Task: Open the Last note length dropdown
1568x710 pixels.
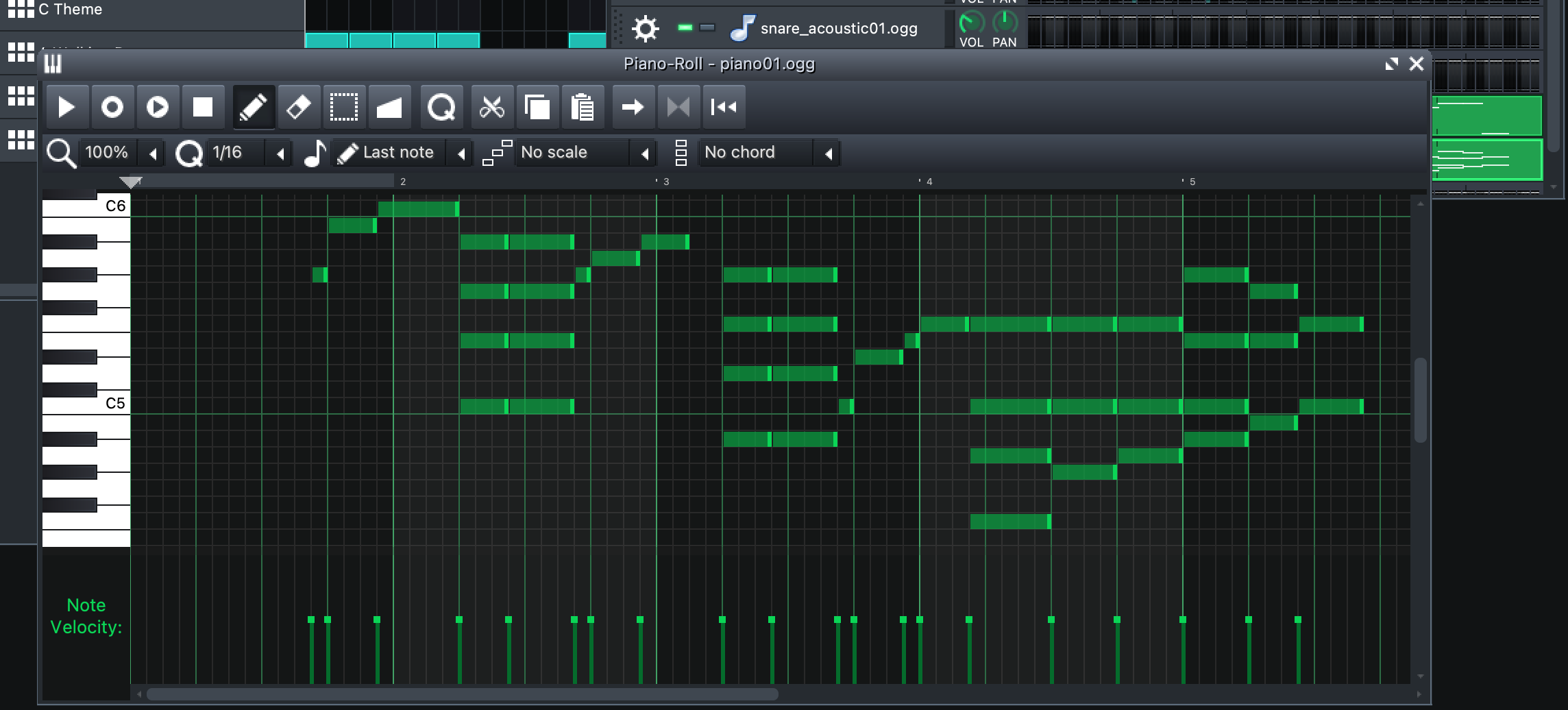Action: tap(403, 153)
